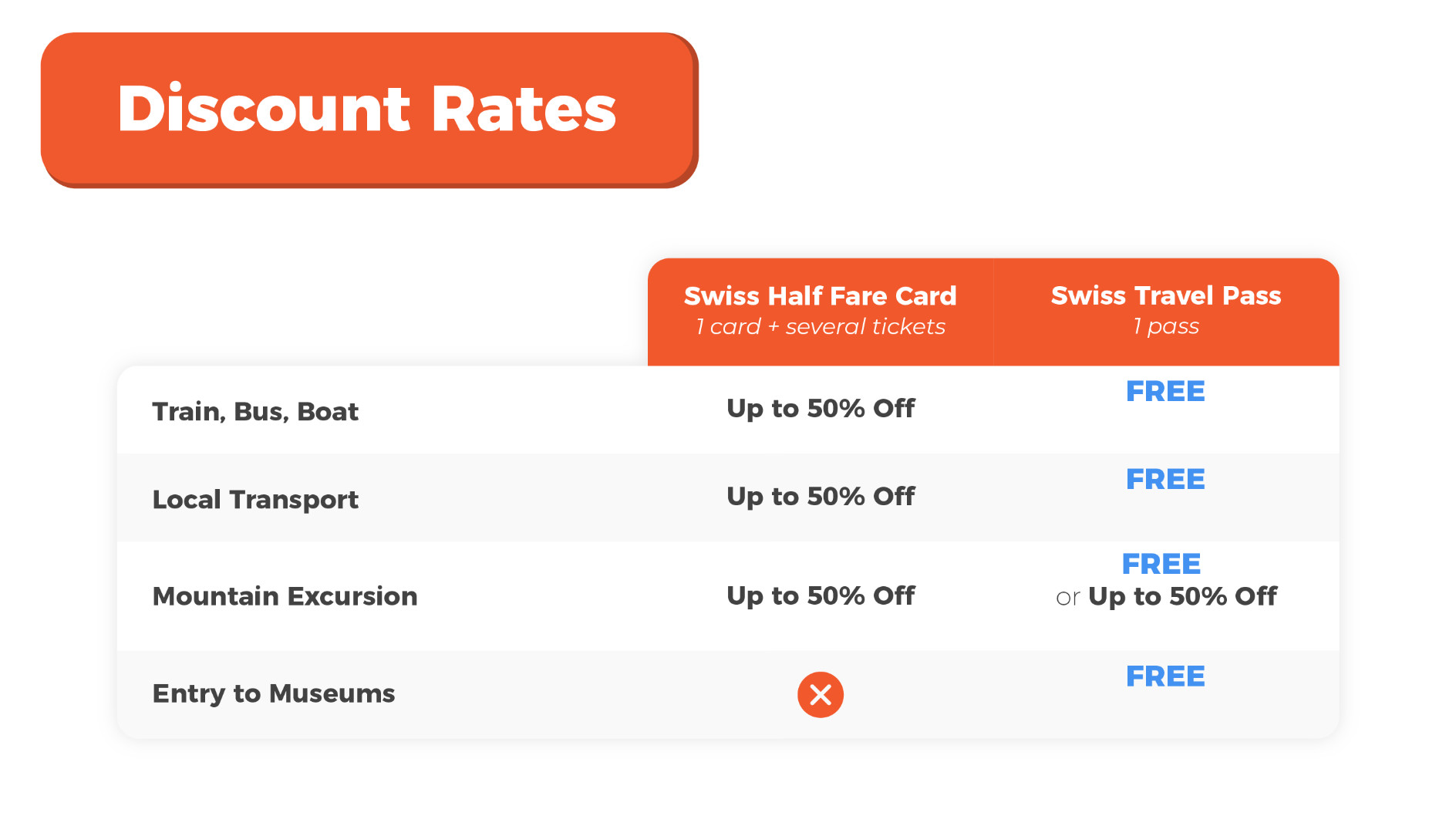Click the Train, Bus, Boat row label
This screenshot has height=833, width=1456.
[x=255, y=412]
